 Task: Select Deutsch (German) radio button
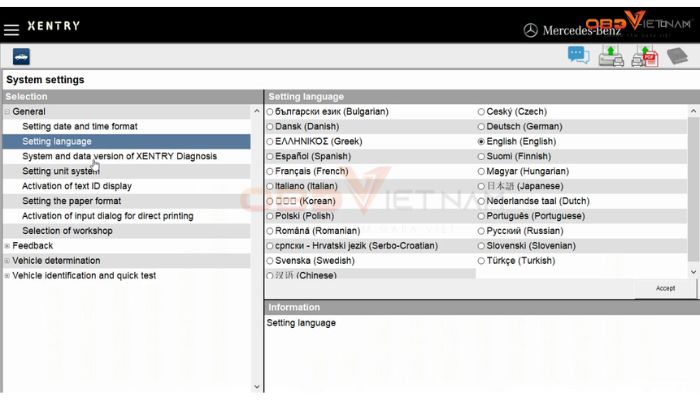pos(481,127)
